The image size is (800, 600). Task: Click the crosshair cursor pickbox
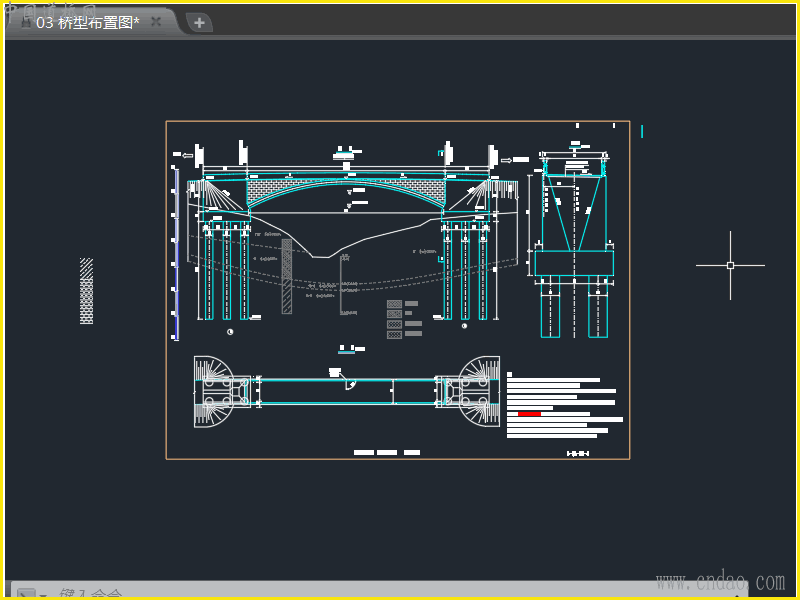[x=730, y=265]
